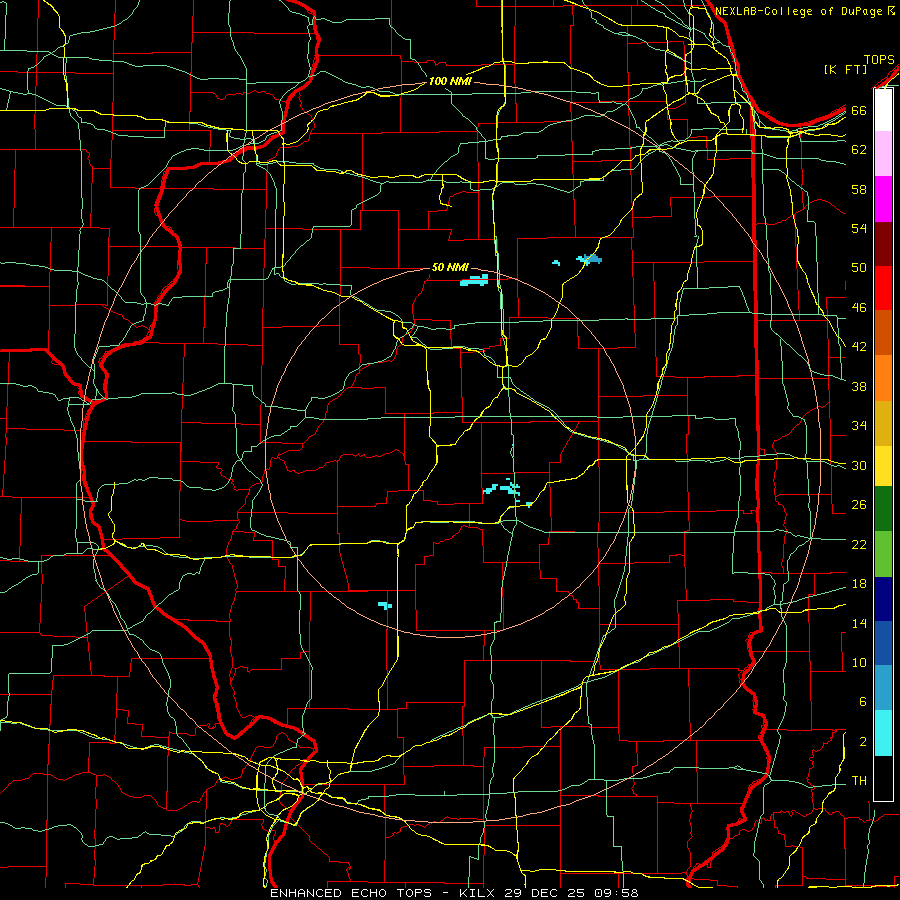Click the 'NEXLAB-College of DuPage' credit text
The width and height of the screenshot is (900, 900).
(800, 11)
